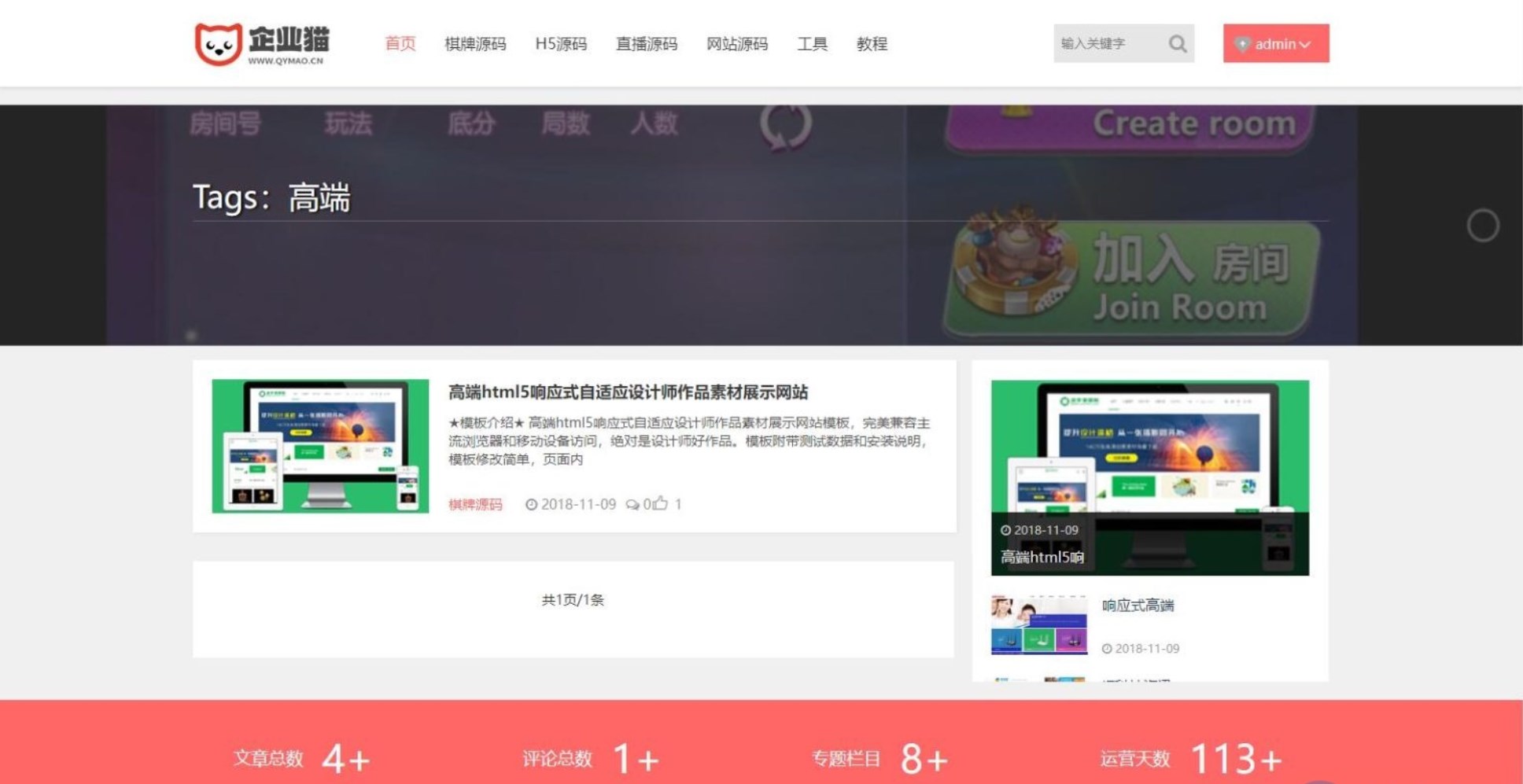Click the comment bubble icon on article

click(x=632, y=504)
